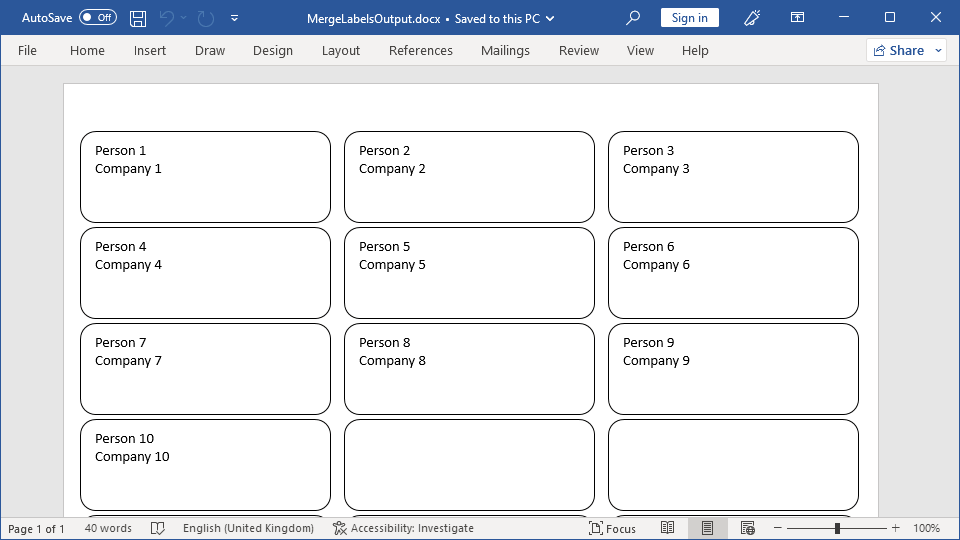960x540 pixels.
Task: Switch to Web Layout view
Action: tap(747, 528)
